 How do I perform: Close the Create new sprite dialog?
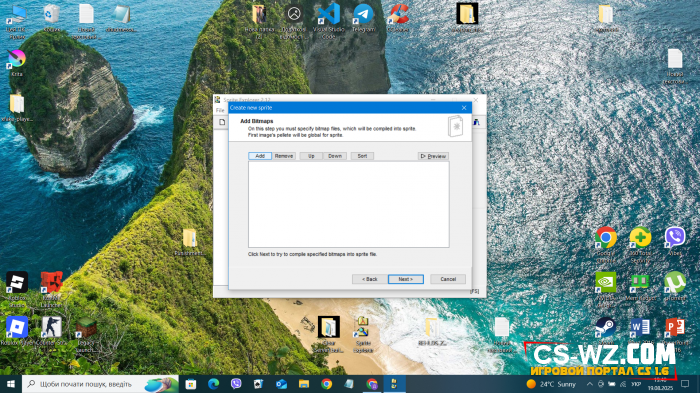464,108
